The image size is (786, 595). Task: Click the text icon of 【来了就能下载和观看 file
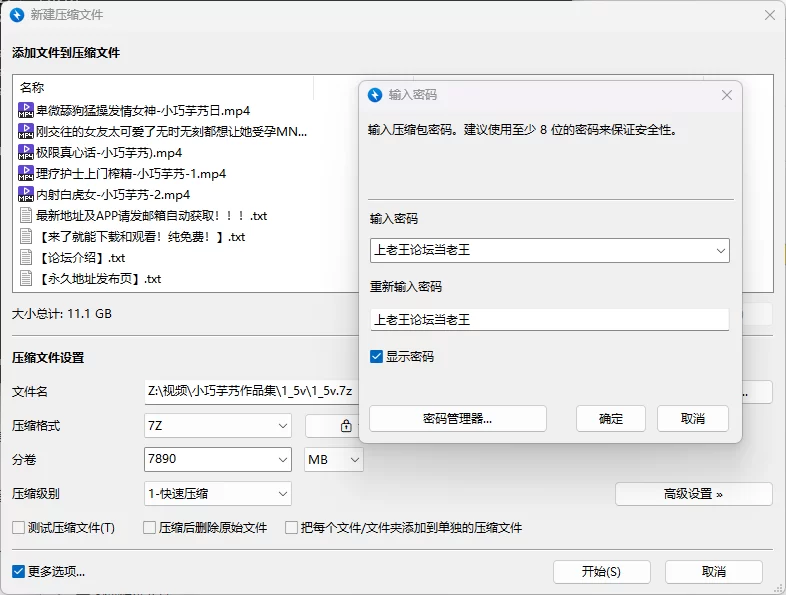click(26, 237)
